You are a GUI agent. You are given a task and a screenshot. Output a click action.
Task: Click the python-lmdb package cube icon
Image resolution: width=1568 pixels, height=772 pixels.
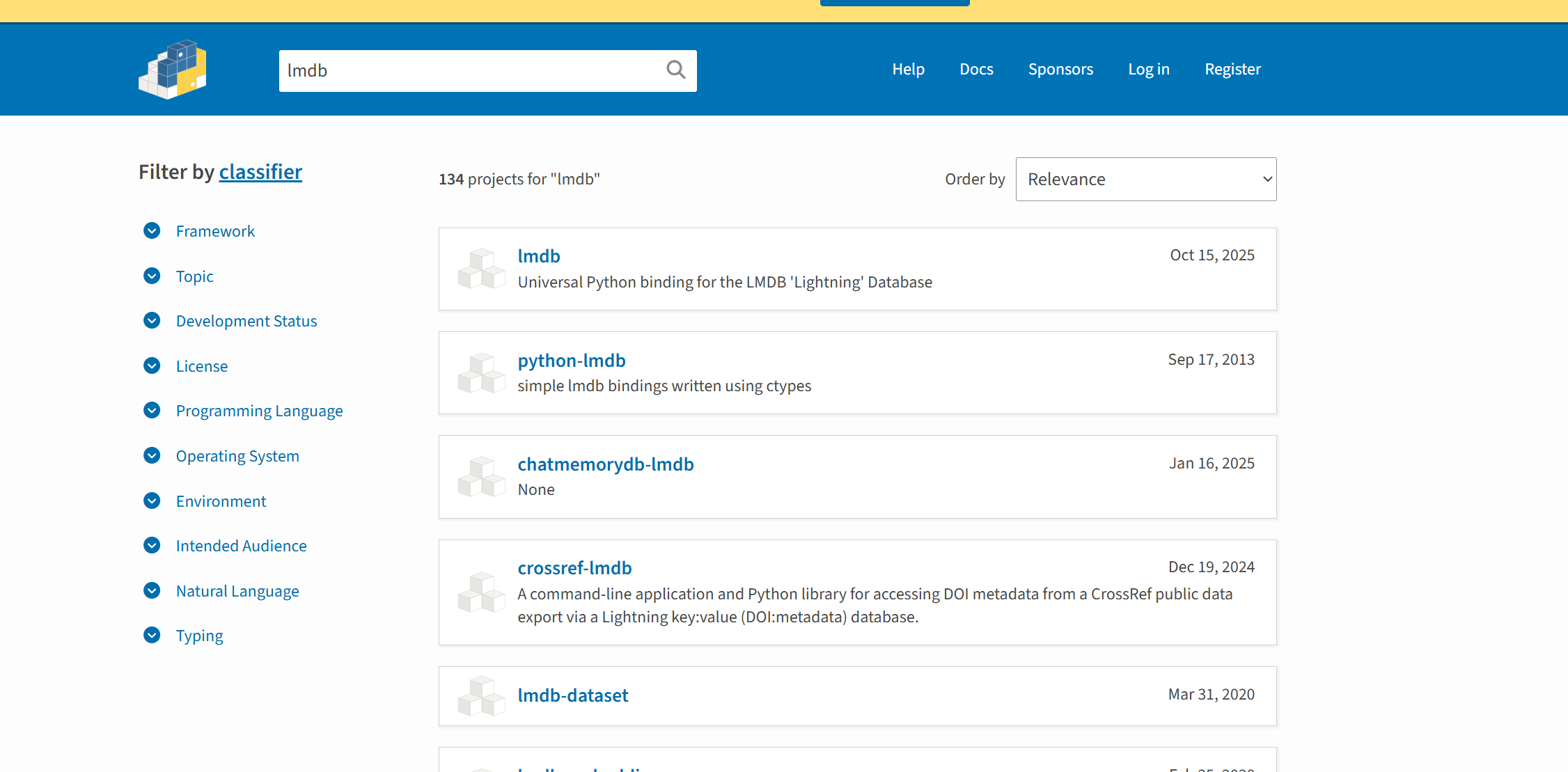point(481,373)
